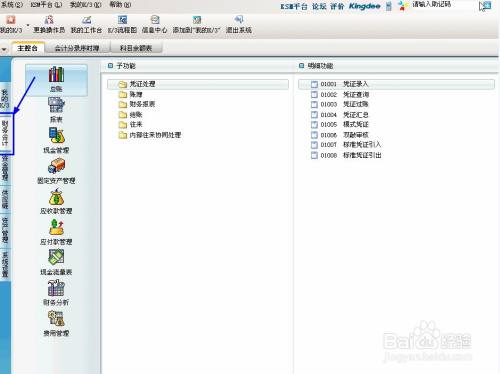Open 信息中心 in the toolbar
This screenshot has width=500, height=374.
click(x=154, y=24)
